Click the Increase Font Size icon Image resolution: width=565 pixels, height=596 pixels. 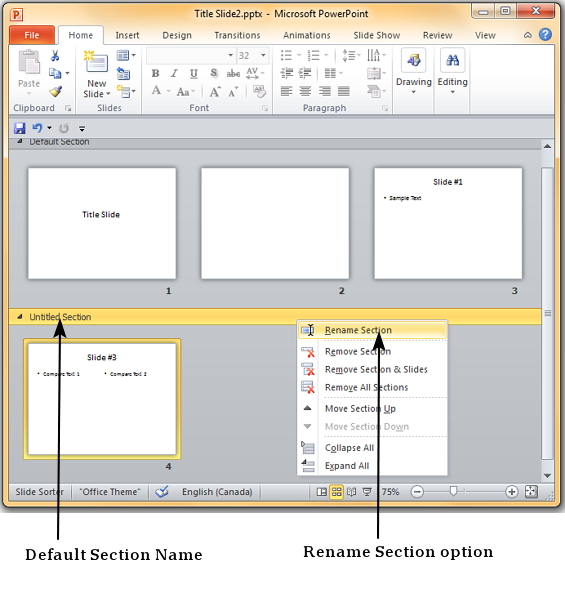pos(215,92)
